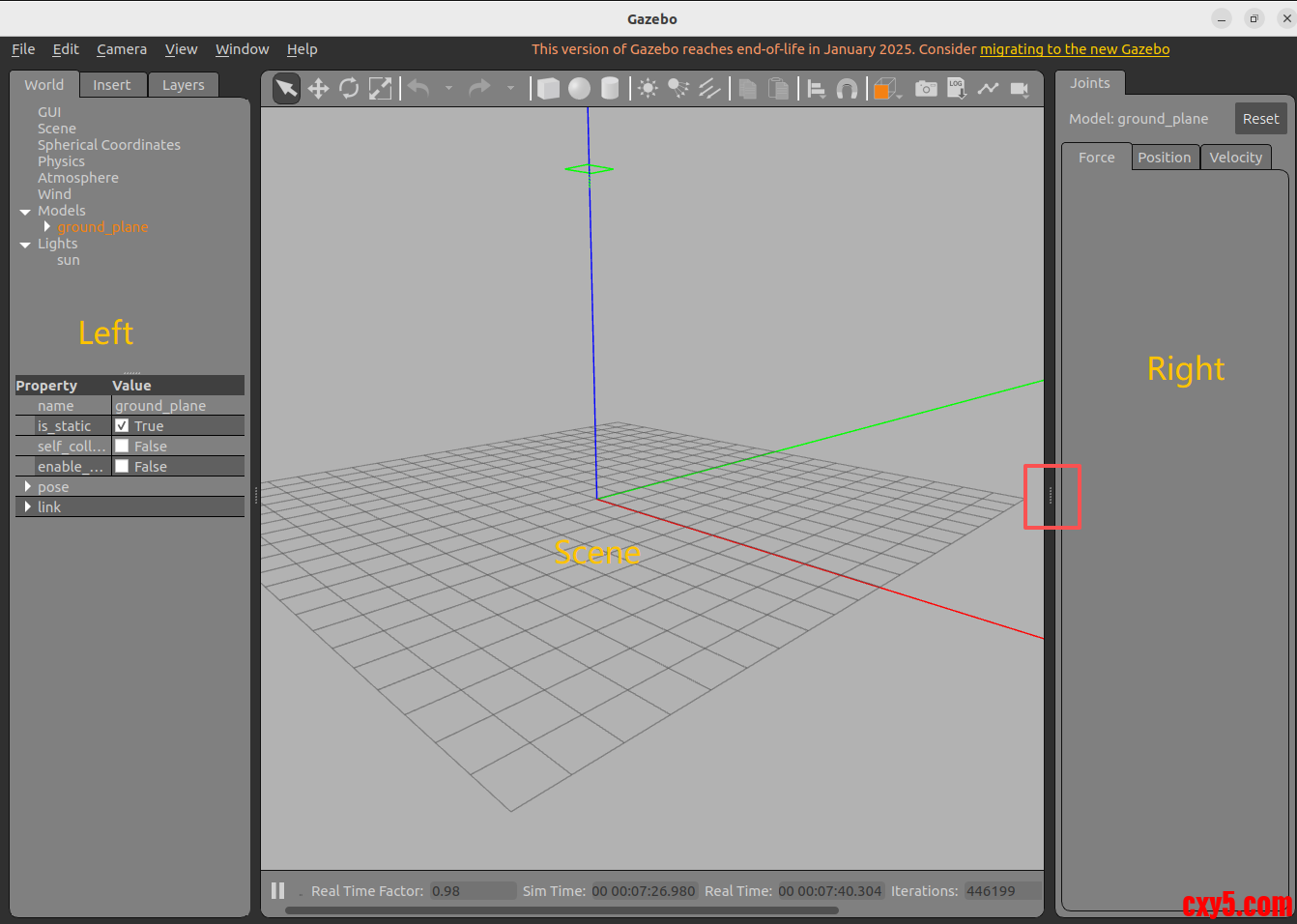
Task: Uncheck the is_static checkbox
Action: (122, 426)
